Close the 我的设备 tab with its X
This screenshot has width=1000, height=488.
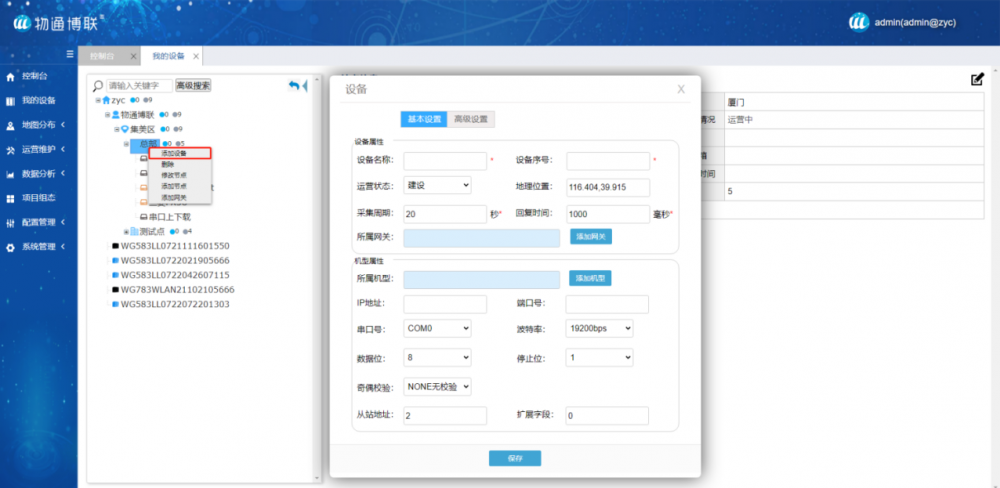tap(196, 56)
